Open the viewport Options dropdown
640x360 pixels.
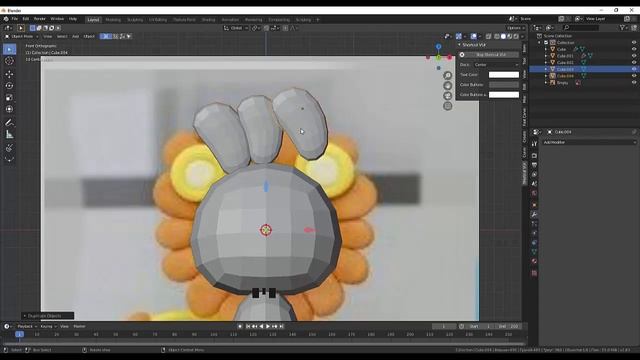(516, 28)
